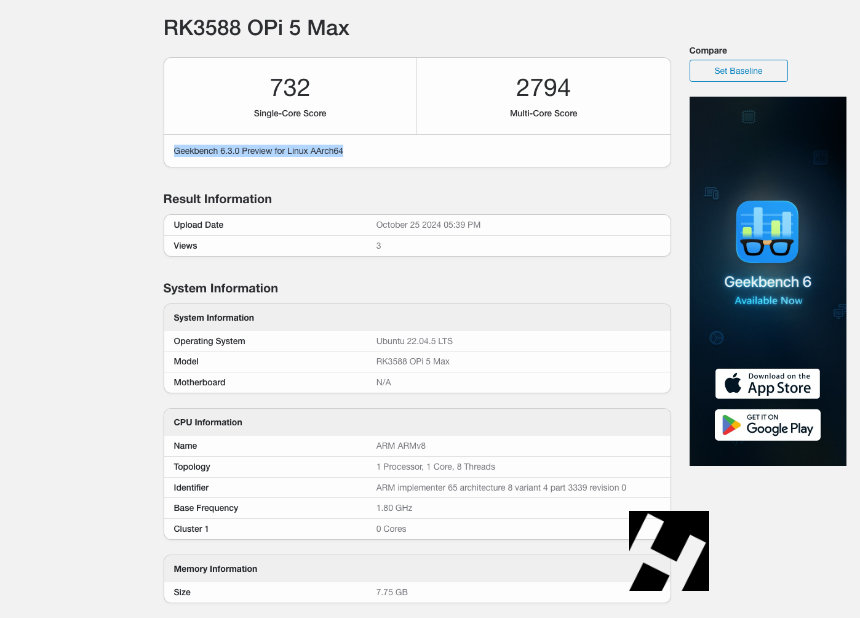Click the 1.80 GHz value
Viewport: 860px width, 618px height.
394,508
